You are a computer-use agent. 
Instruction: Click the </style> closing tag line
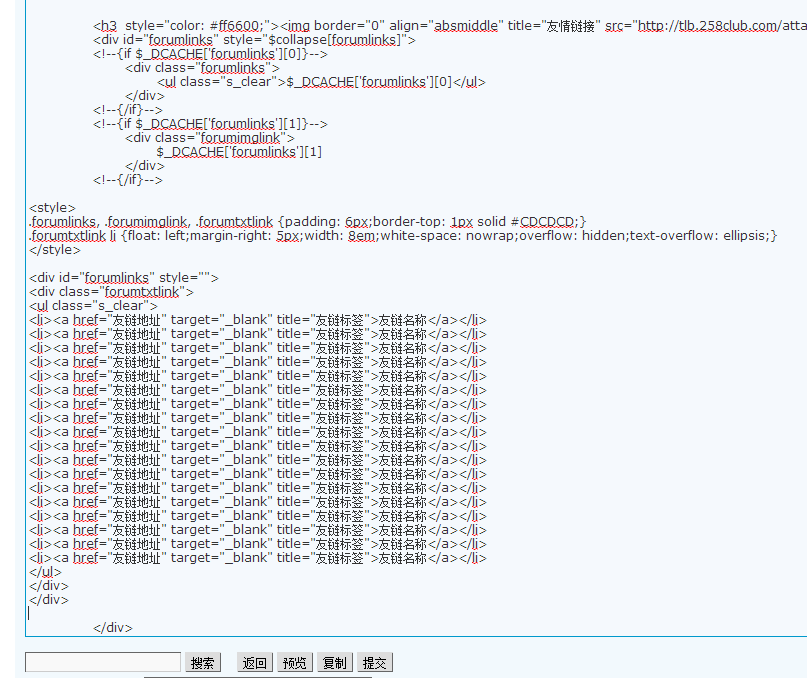pos(55,250)
